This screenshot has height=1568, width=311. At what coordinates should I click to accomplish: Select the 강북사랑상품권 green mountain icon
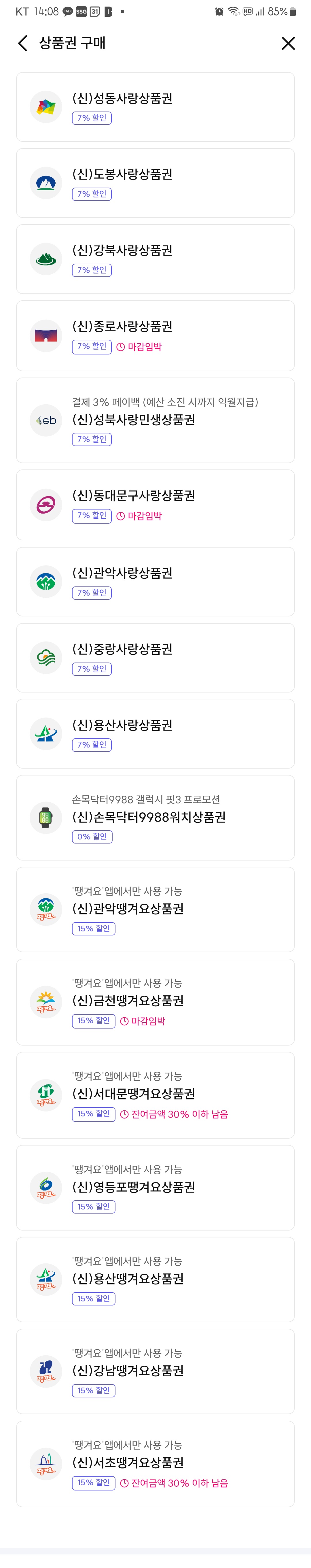(46, 259)
